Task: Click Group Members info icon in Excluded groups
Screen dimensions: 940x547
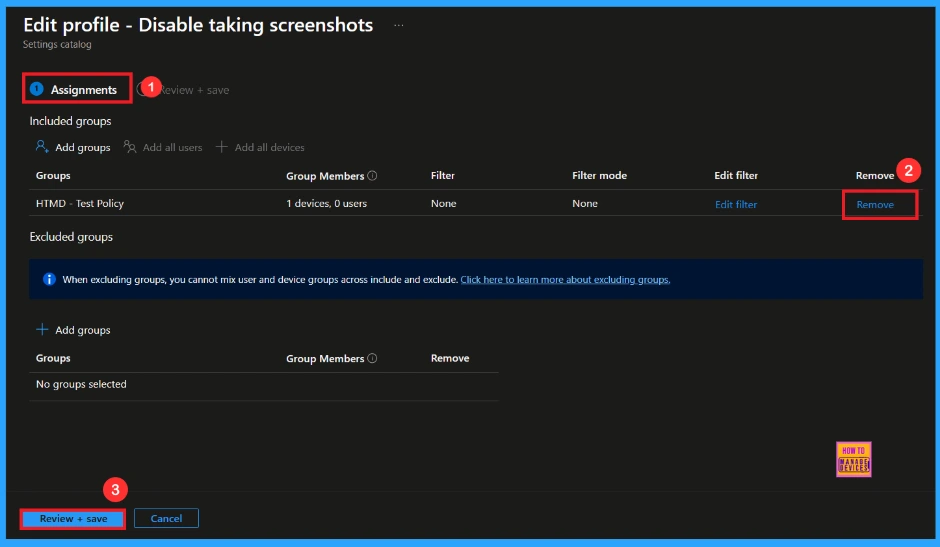Action: [x=372, y=358]
